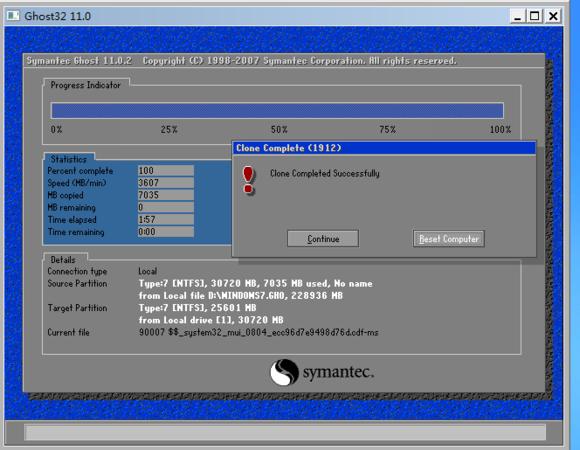This screenshot has width=580, height=450.
Task: Click Time remaining value 0:00
Action: (166, 231)
